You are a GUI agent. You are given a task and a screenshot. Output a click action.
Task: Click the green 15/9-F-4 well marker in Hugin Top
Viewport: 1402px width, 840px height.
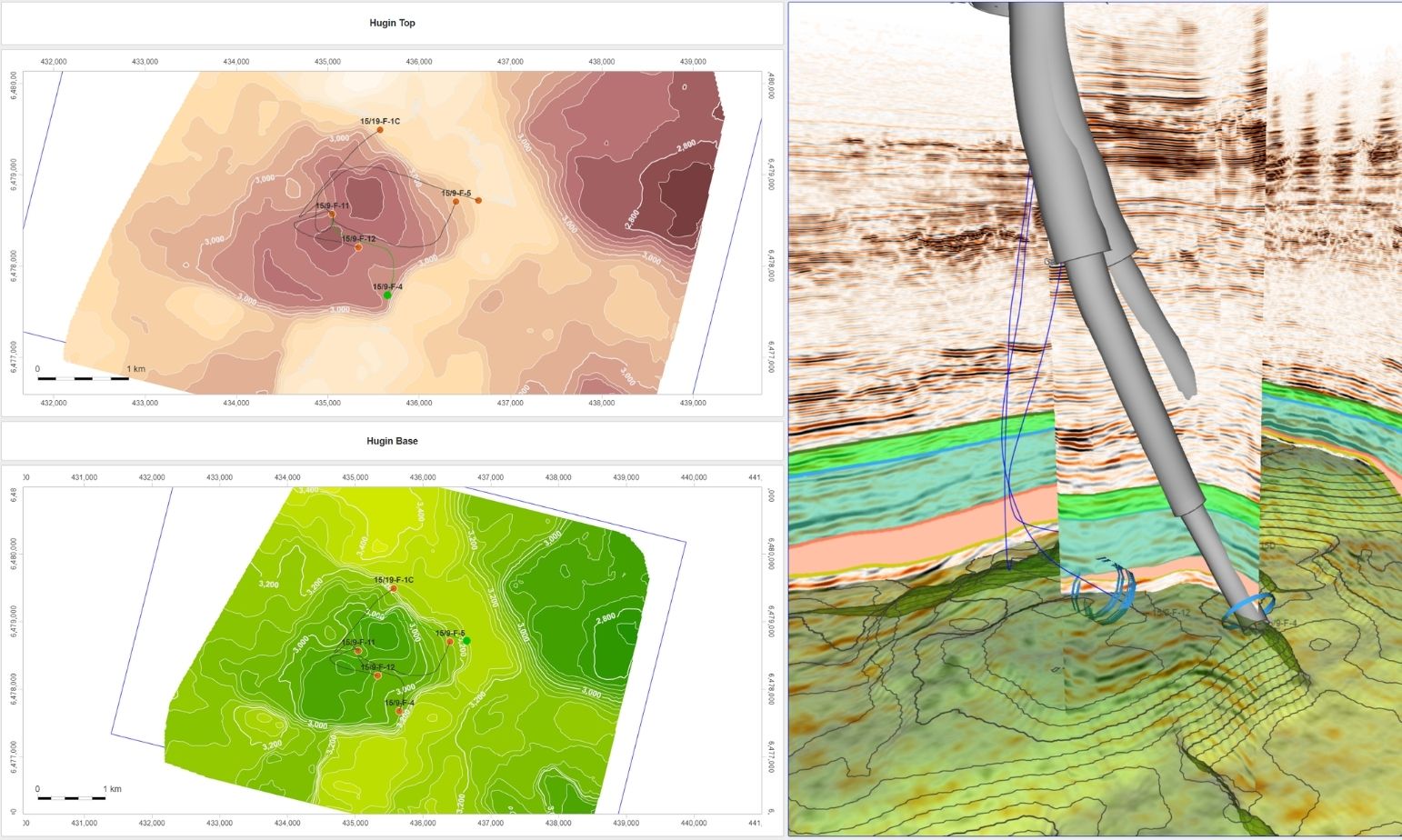tap(387, 295)
